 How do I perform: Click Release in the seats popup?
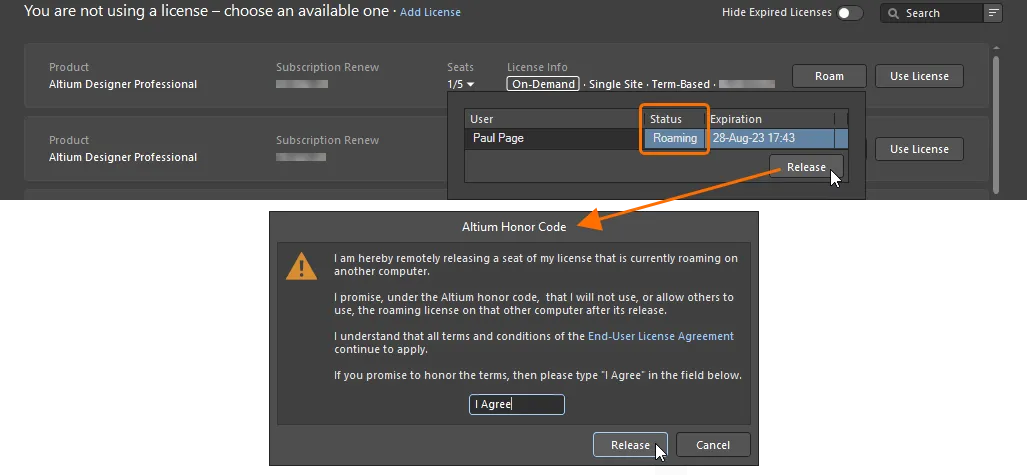click(806, 167)
